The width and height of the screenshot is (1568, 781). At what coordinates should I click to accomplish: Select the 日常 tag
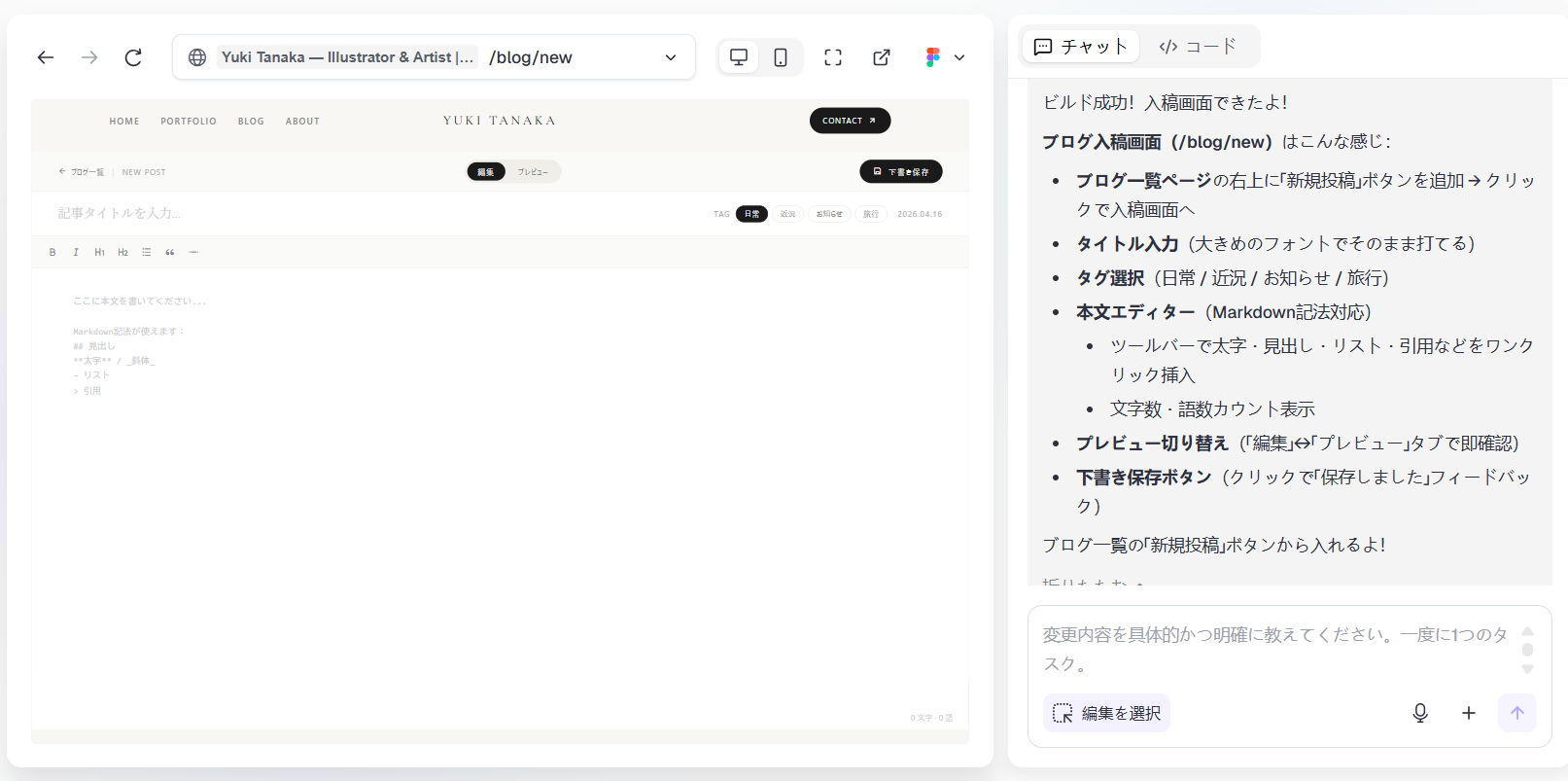coord(751,214)
